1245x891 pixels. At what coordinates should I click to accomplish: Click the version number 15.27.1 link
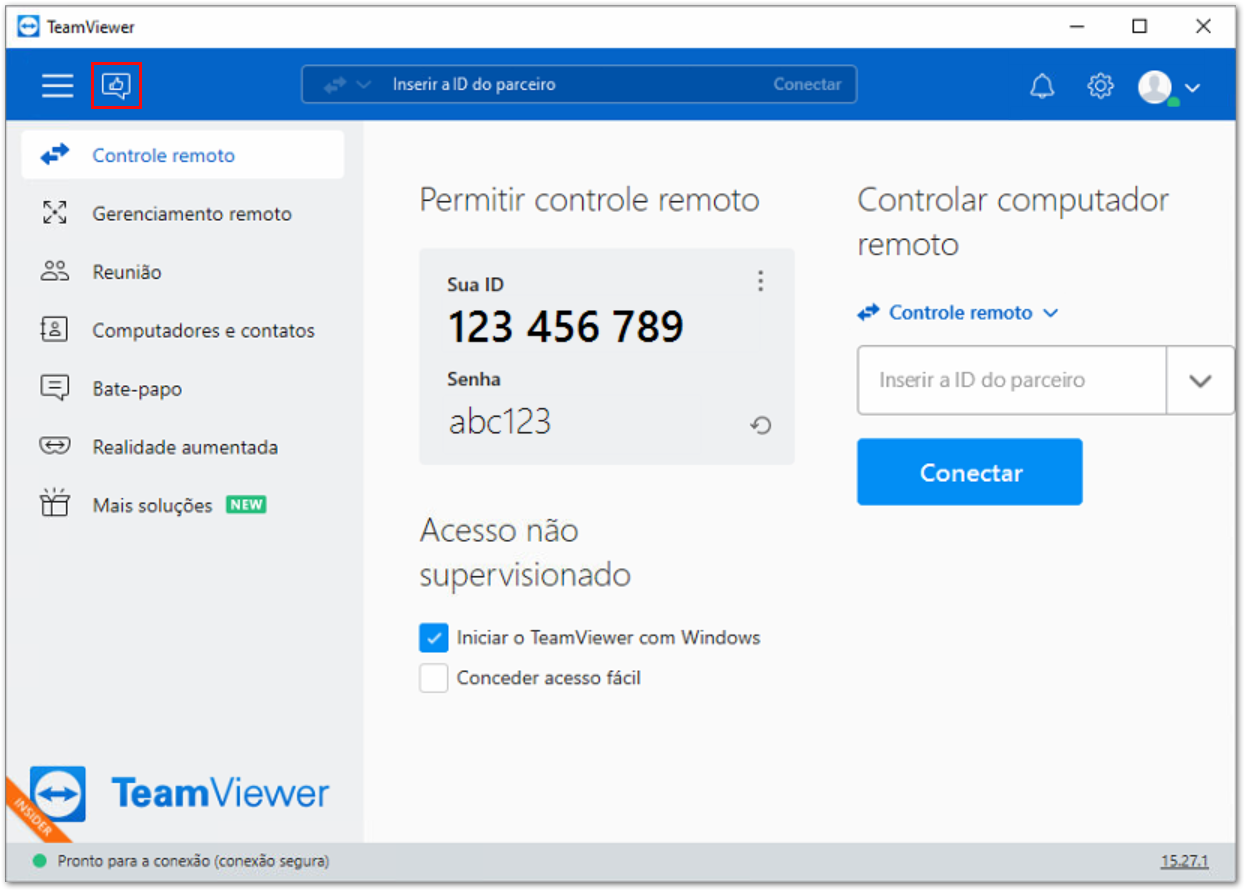click(x=1185, y=861)
